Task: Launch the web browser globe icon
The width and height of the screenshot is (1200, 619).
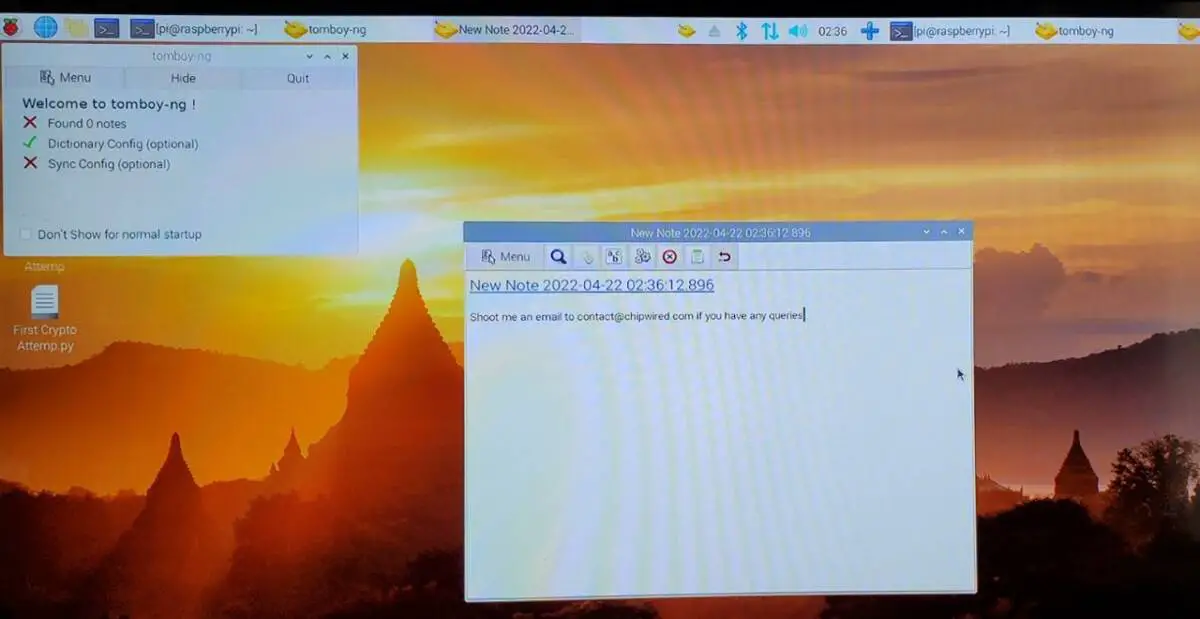Action: click(x=45, y=27)
